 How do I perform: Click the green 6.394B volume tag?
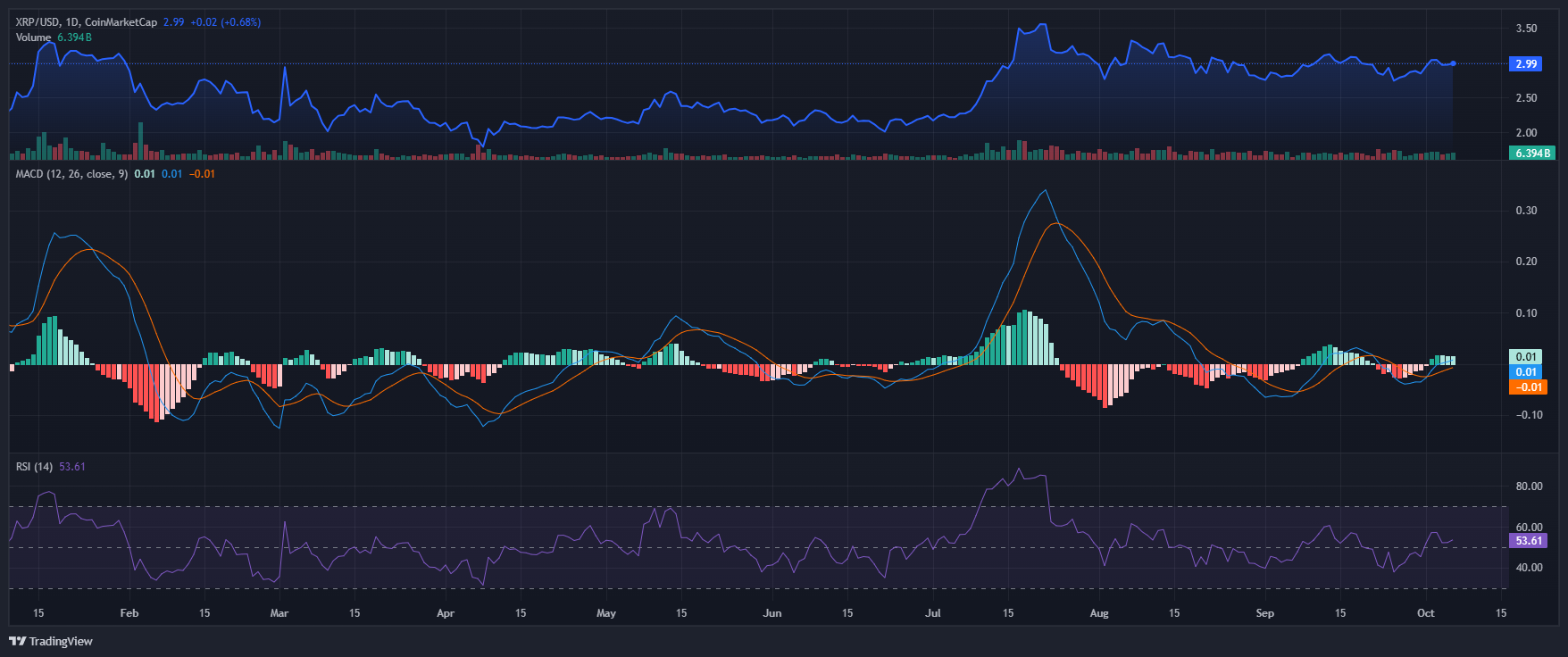[1532, 154]
